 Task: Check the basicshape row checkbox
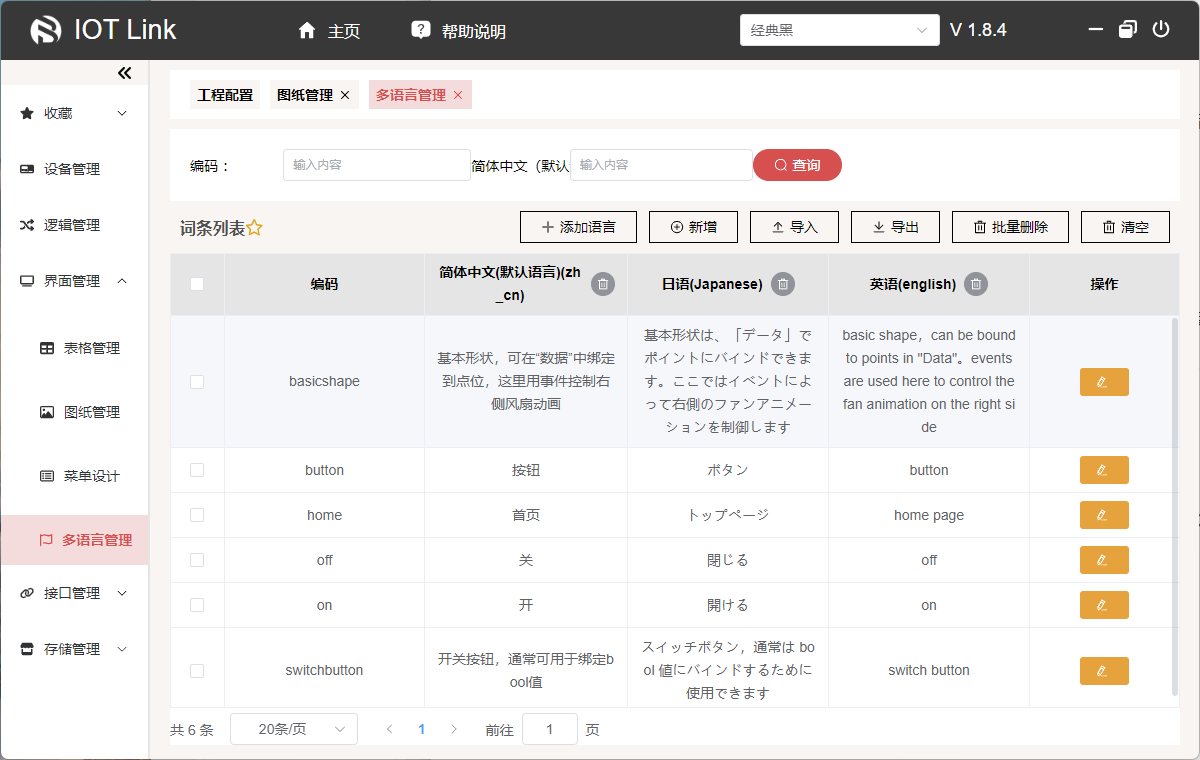(x=197, y=382)
